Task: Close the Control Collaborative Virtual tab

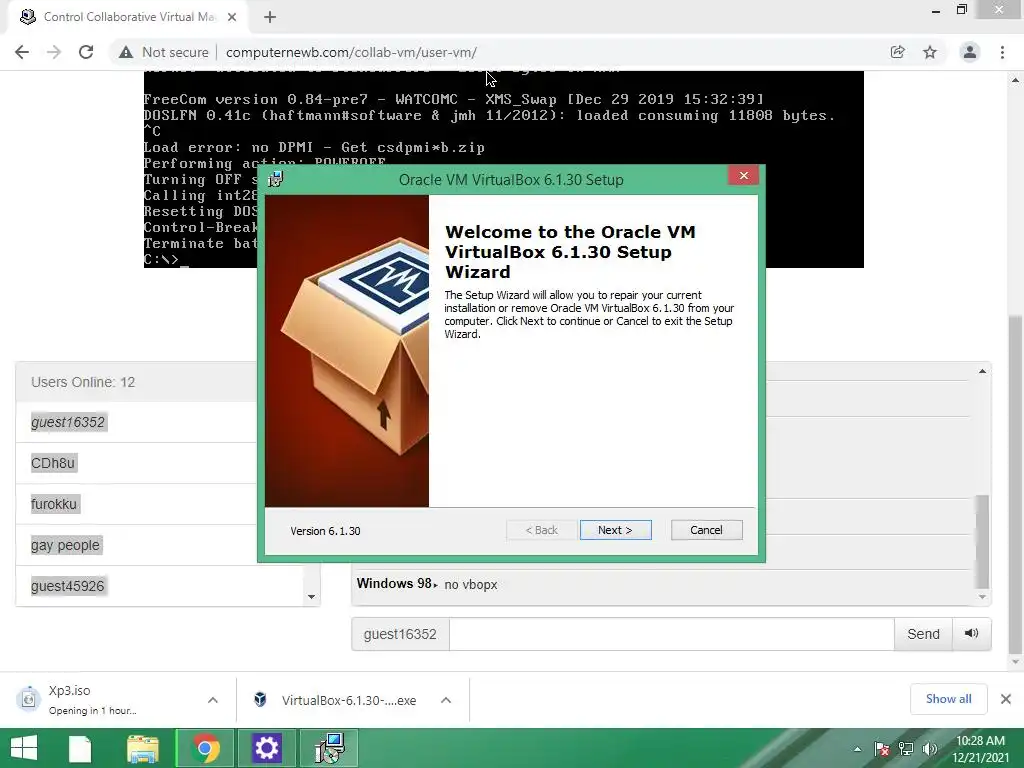Action: [x=232, y=17]
